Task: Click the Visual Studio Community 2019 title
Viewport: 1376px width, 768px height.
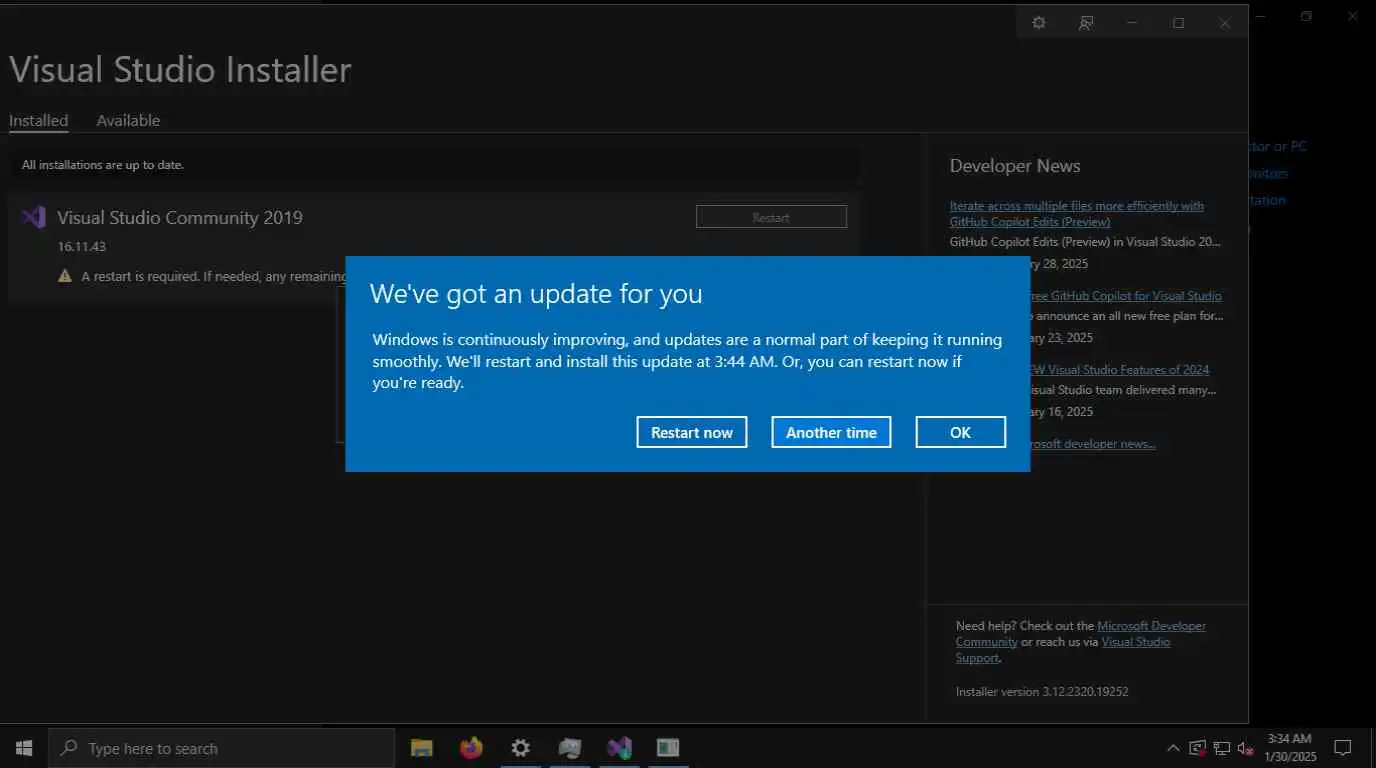Action: tap(180, 218)
